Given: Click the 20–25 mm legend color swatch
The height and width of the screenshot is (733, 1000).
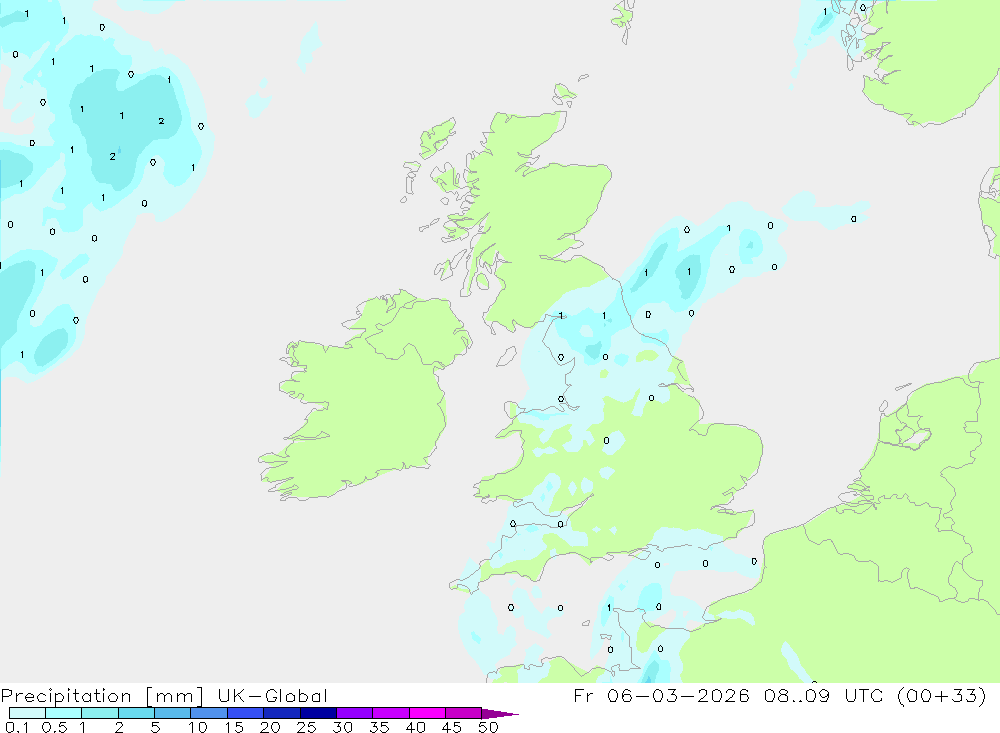Looking at the screenshot, I should click(282, 713).
